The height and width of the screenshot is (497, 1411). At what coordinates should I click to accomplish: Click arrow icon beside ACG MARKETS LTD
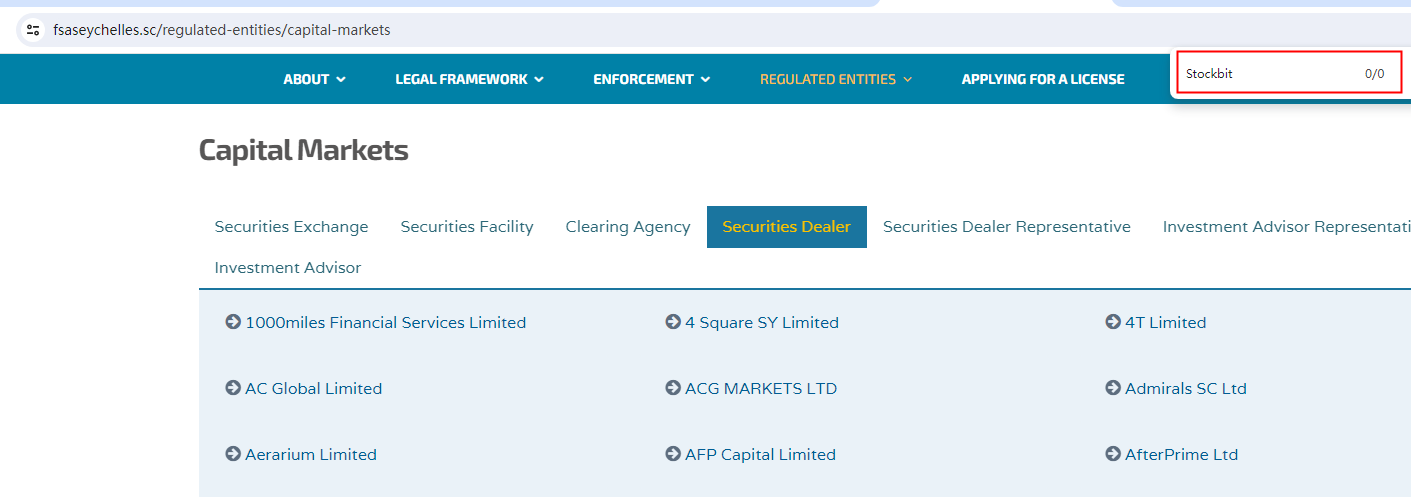pos(673,388)
